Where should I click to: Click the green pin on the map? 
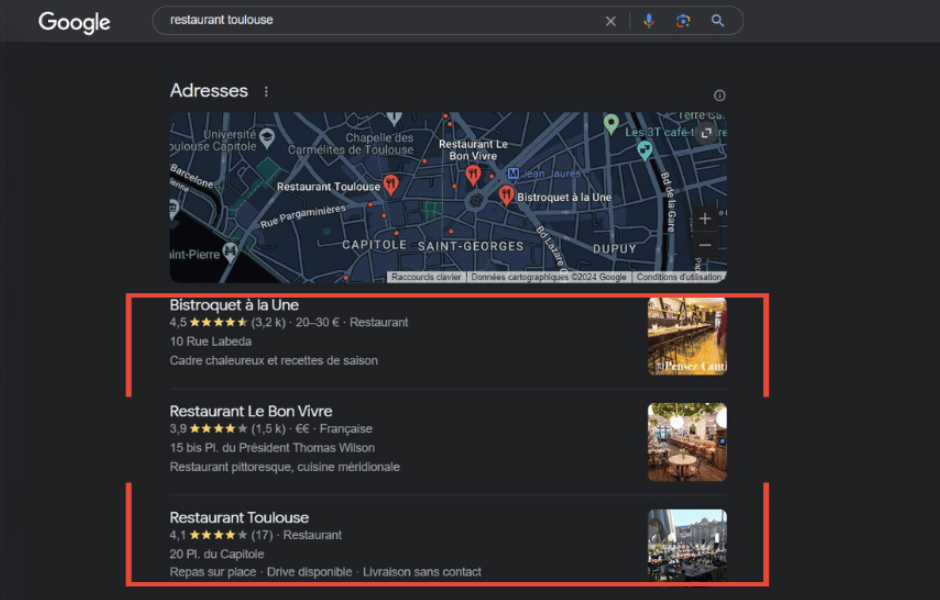point(611,124)
